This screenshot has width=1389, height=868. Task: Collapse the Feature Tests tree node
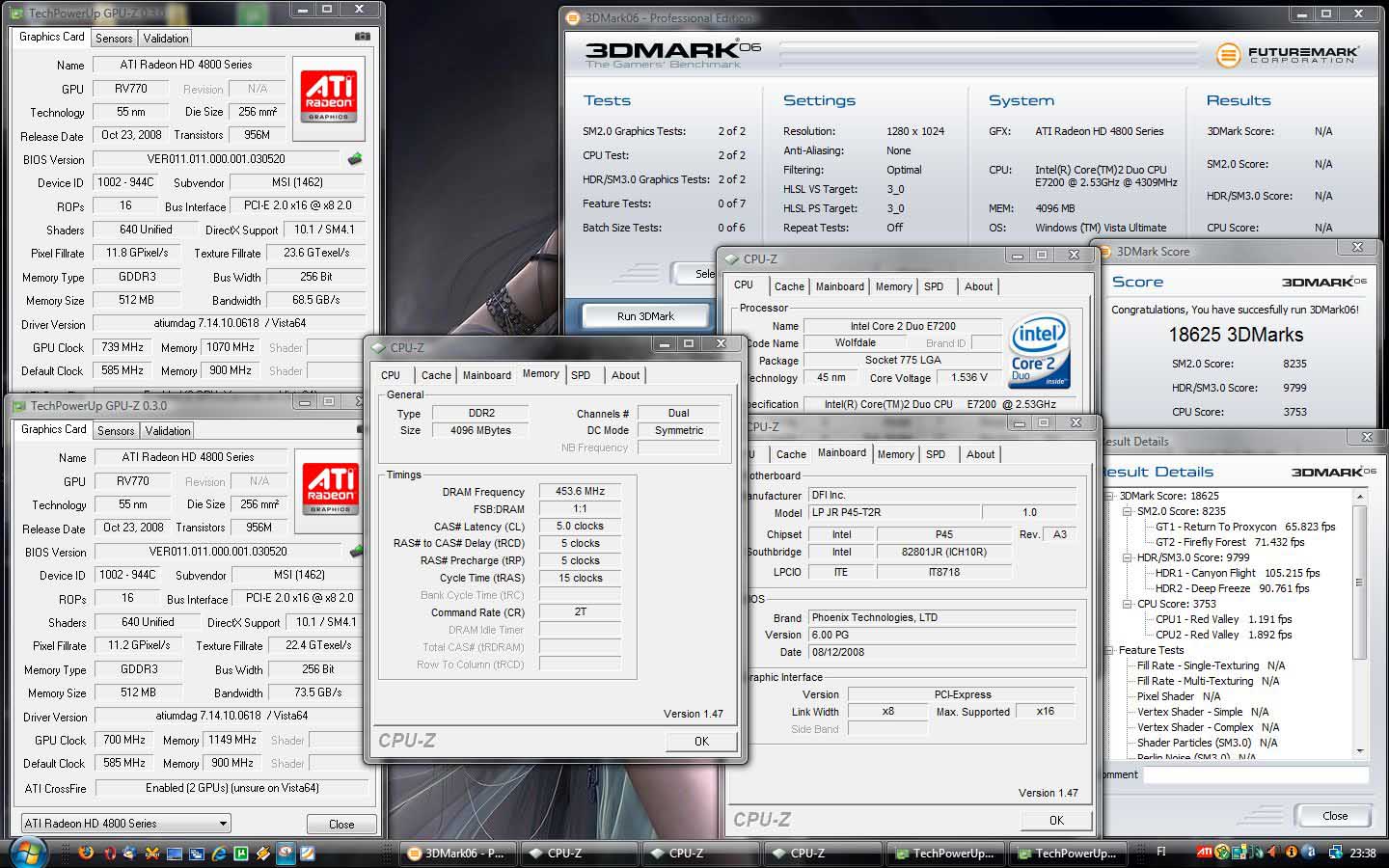click(1108, 650)
